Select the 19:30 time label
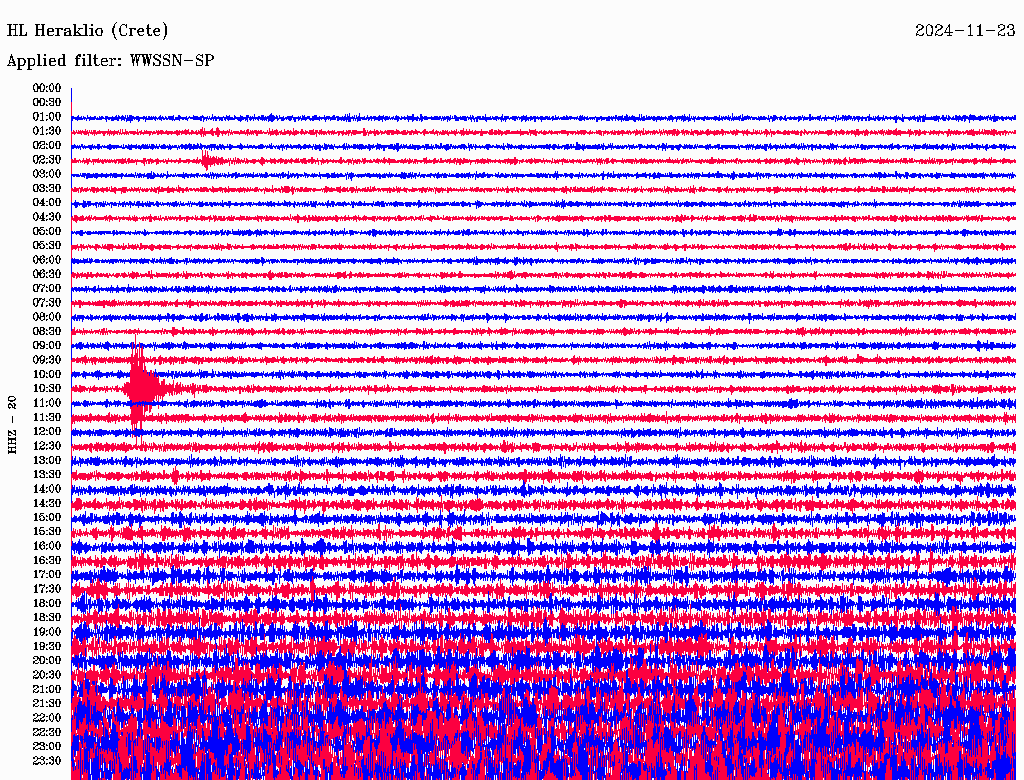Viewport: 1024px width, 780px height. [x=46, y=647]
